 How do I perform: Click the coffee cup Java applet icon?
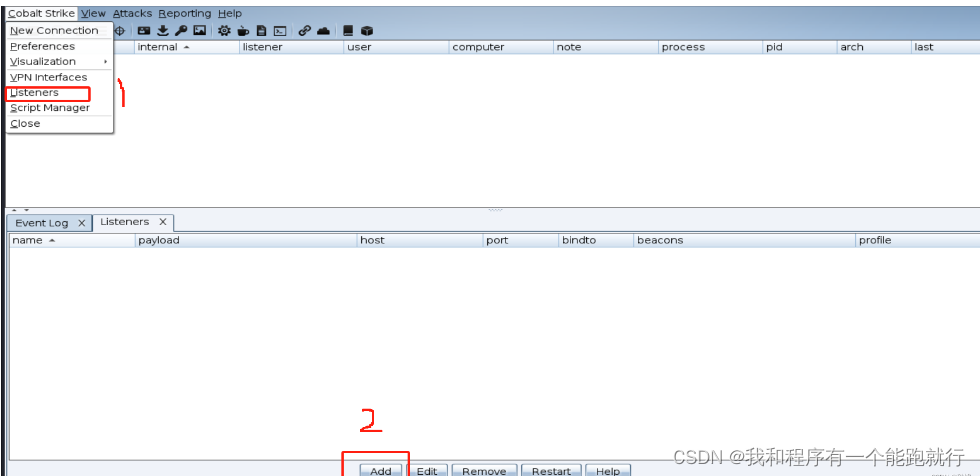tap(243, 30)
